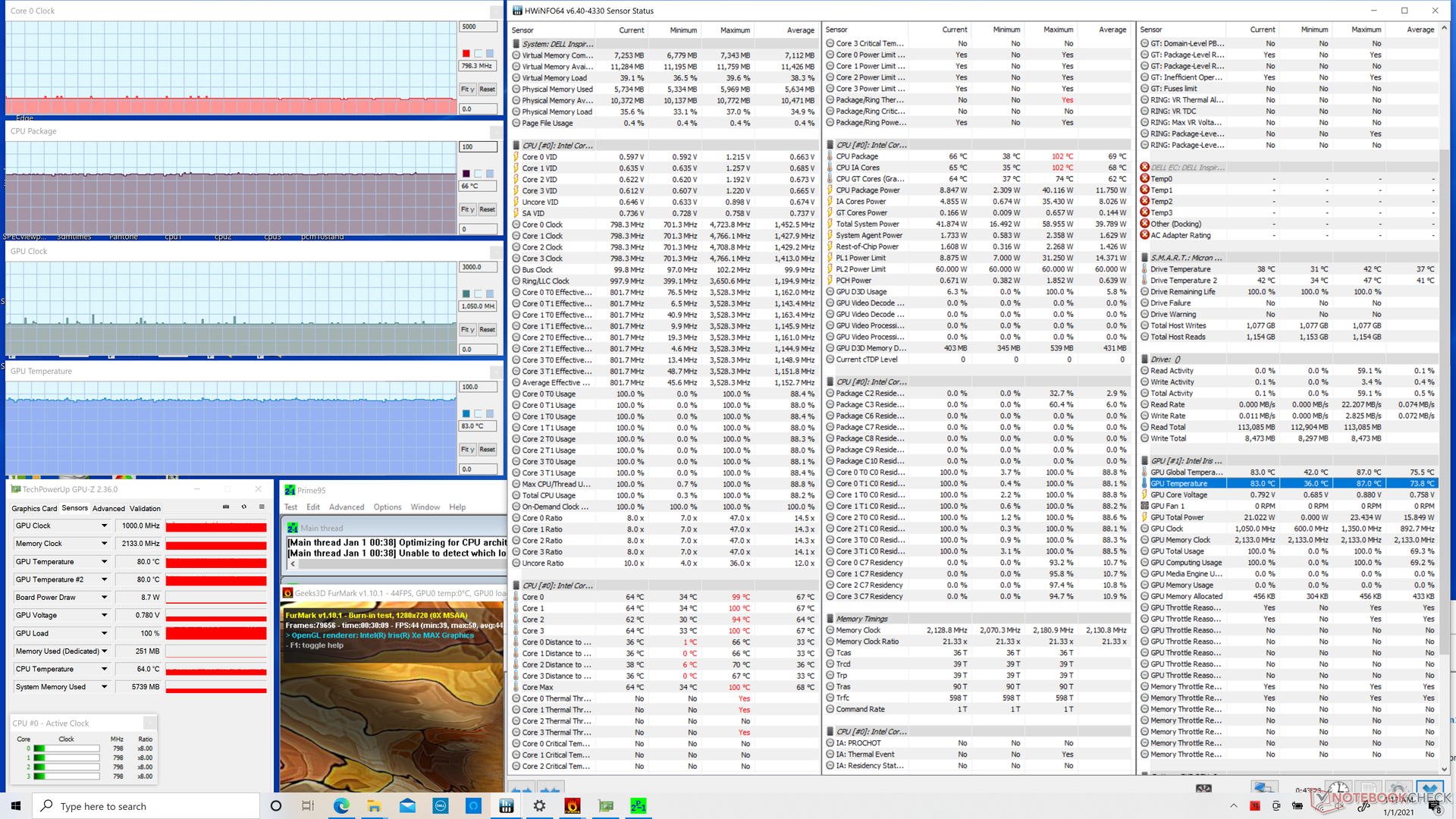
Task: Click the red color swatch in Core 0 Clock graph
Action: 466,53
